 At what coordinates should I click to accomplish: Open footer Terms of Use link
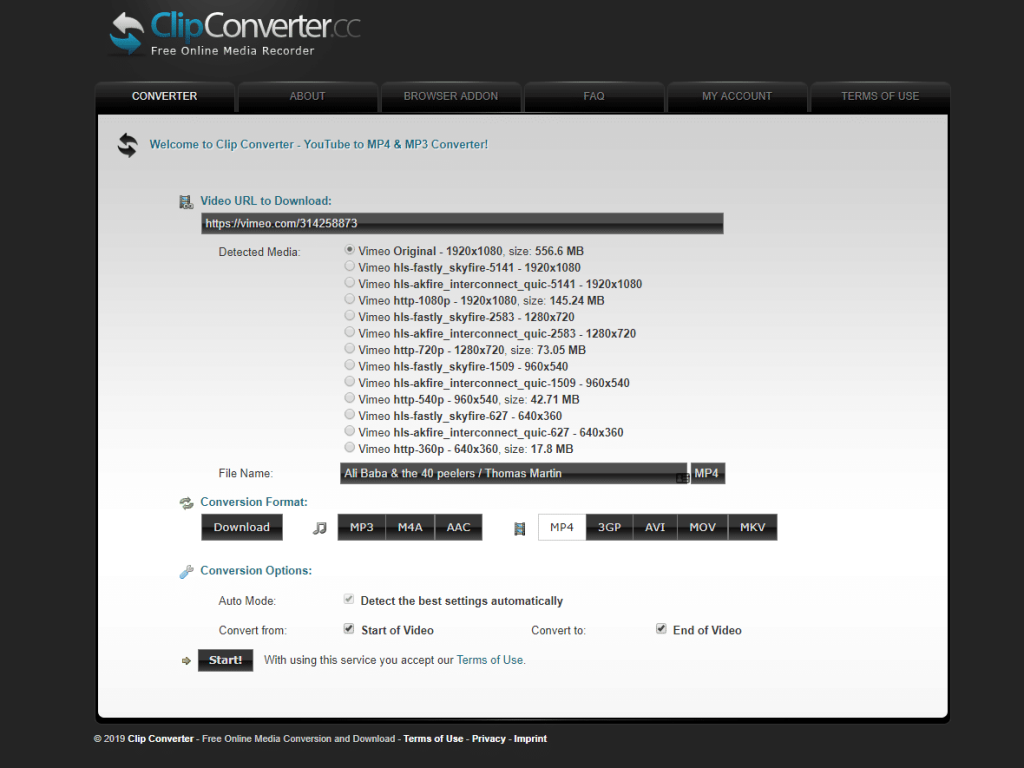pyautogui.click(x=433, y=739)
